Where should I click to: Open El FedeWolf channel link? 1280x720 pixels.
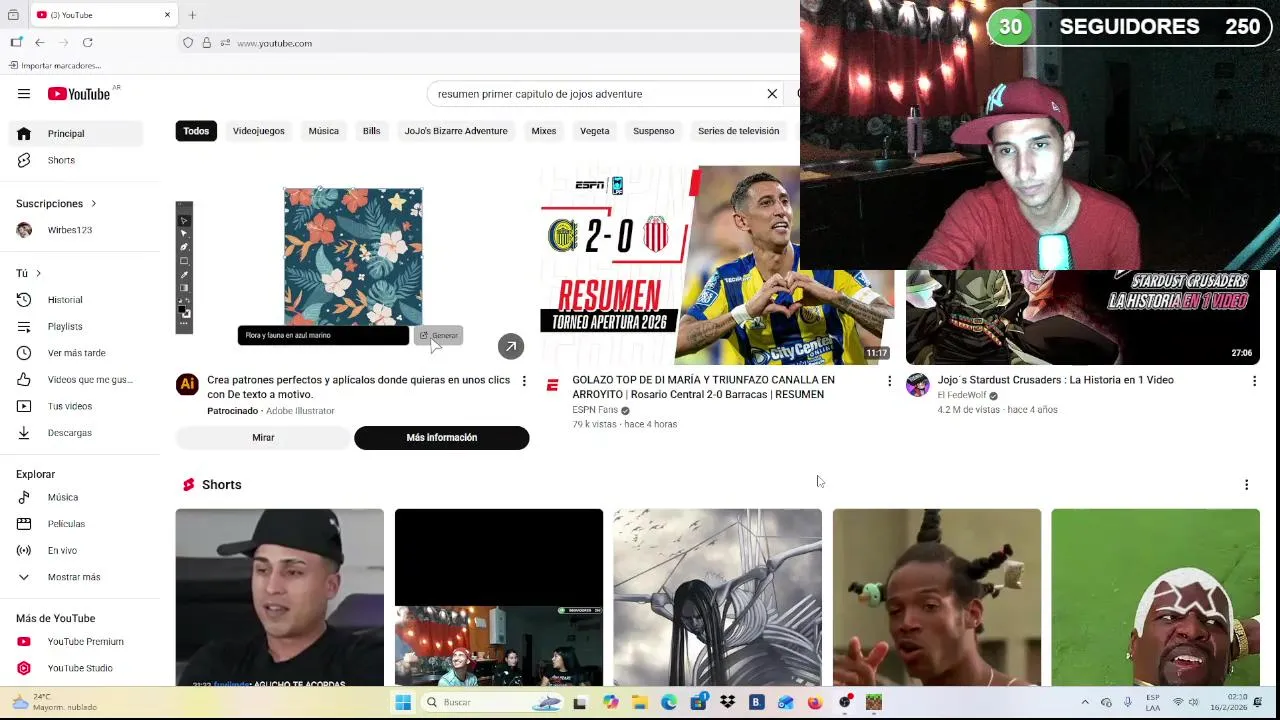pyautogui.click(x=962, y=395)
